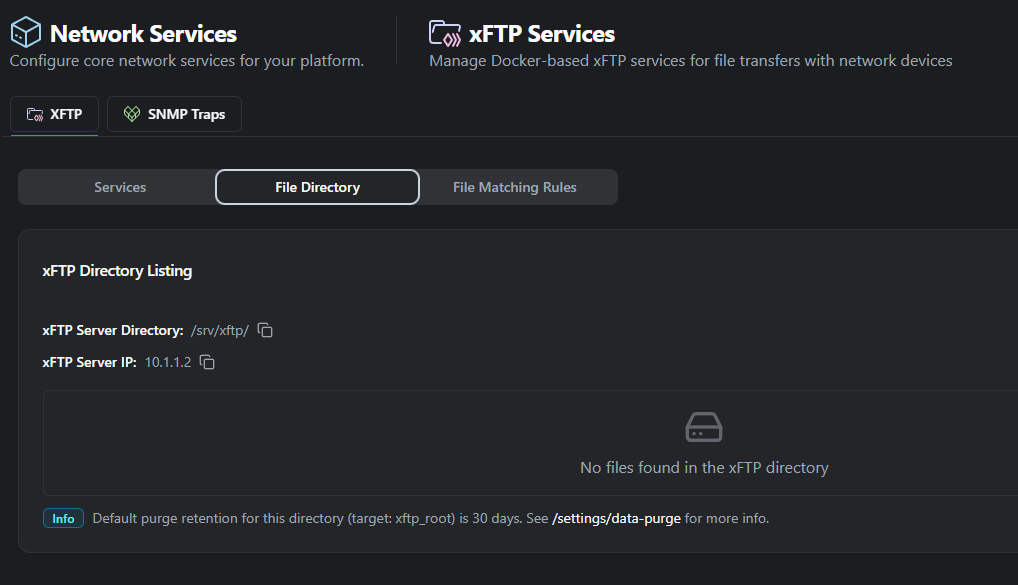Click the Network Services cube icon

[x=25, y=32]
